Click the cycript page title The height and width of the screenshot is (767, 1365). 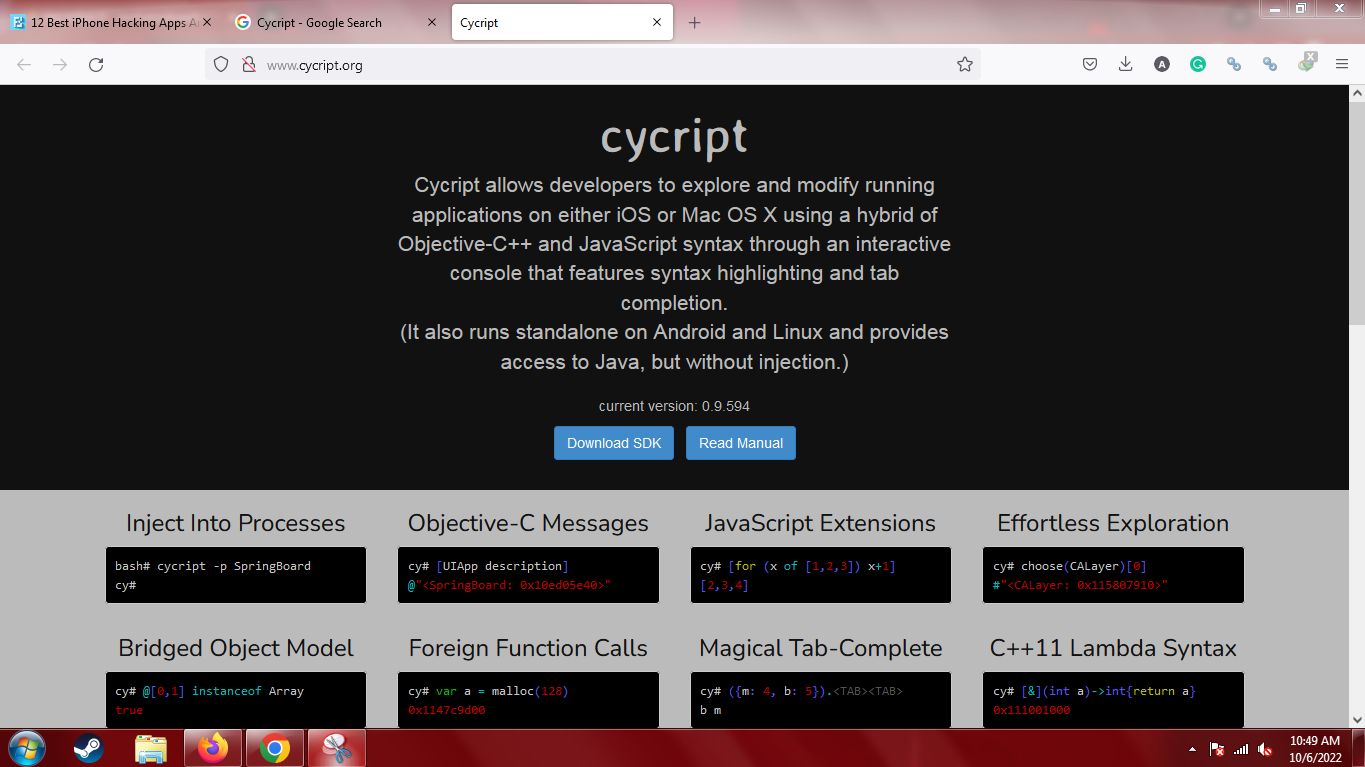tap(674, 137)
